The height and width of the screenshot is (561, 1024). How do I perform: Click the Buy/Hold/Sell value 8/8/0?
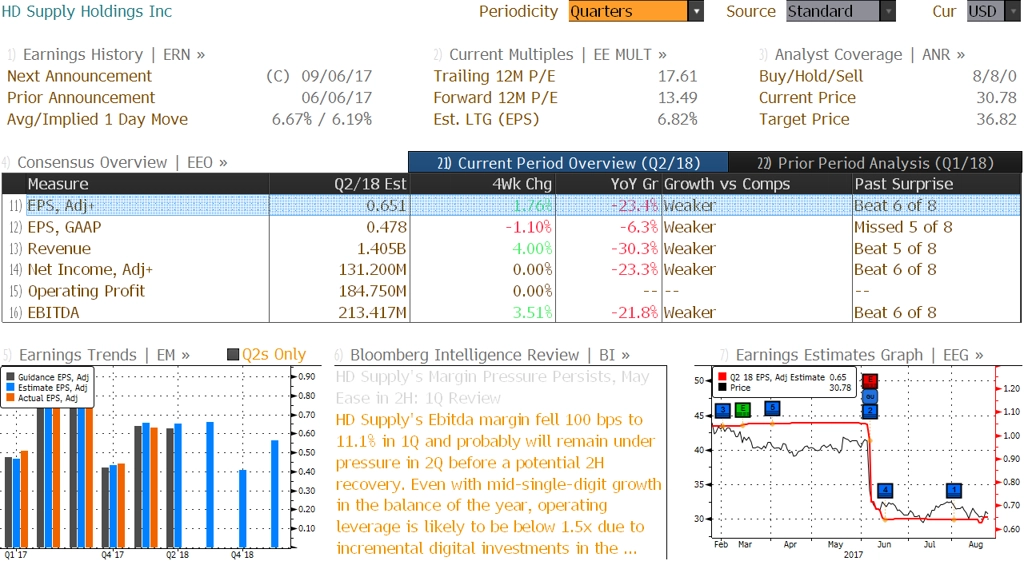[994, 76]
